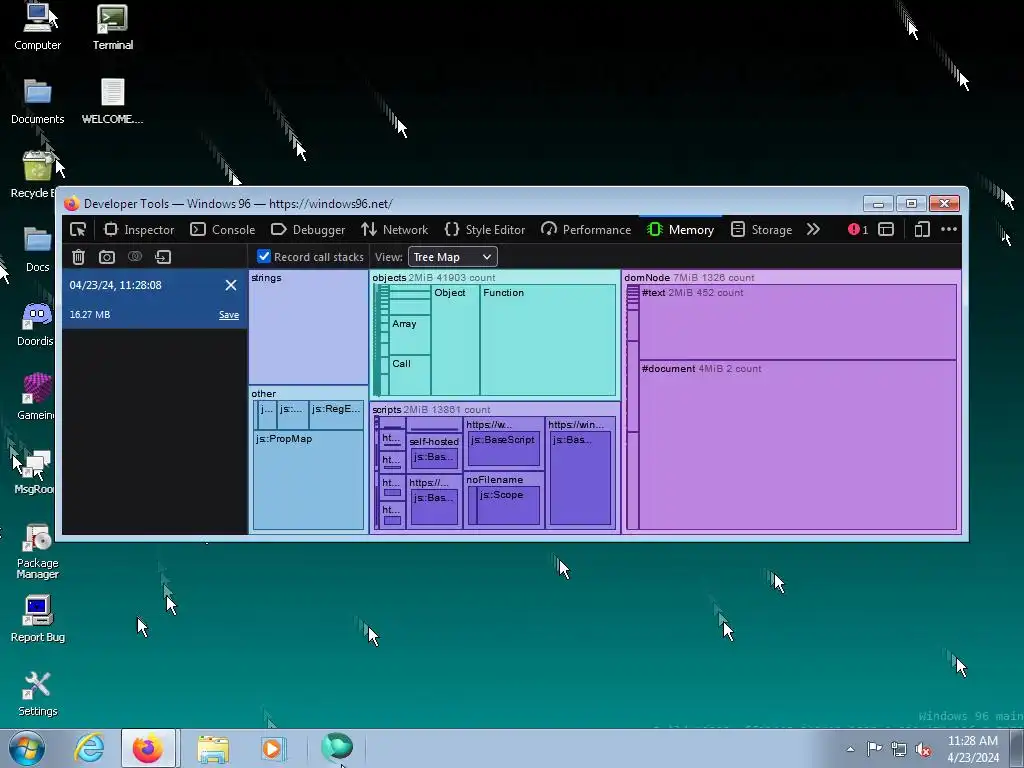Image resolution: width=1024 pixels, height=768 pixels.
Task: Open the Gamein desktop icon
Action: coord(36,397)
